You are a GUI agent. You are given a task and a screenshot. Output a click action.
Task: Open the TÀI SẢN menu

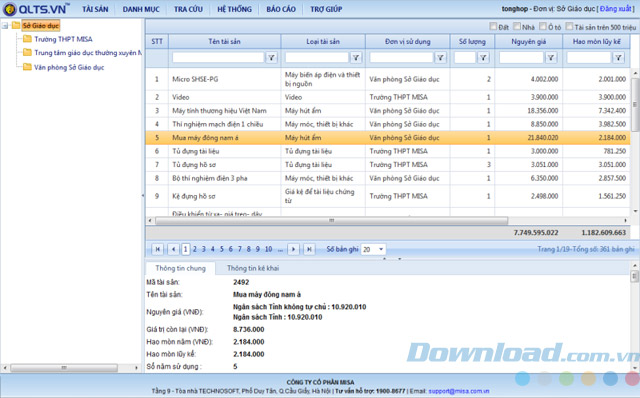95,9
